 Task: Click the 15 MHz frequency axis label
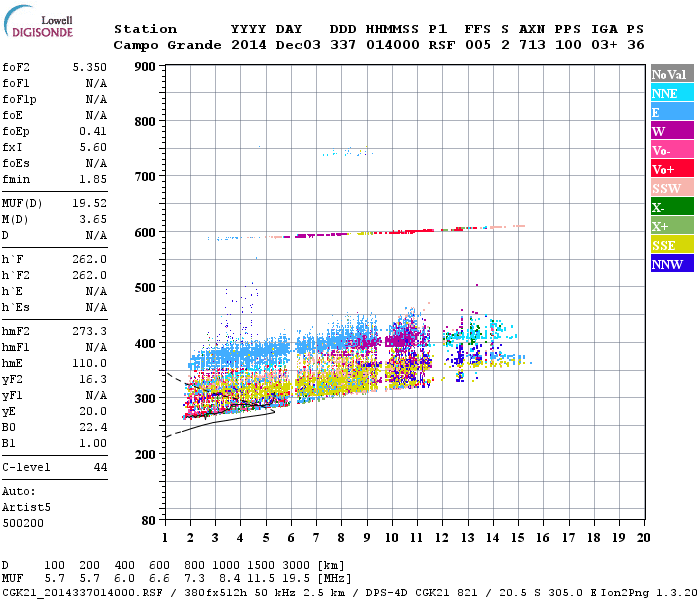pyautogui.click(x=518, y=538)
